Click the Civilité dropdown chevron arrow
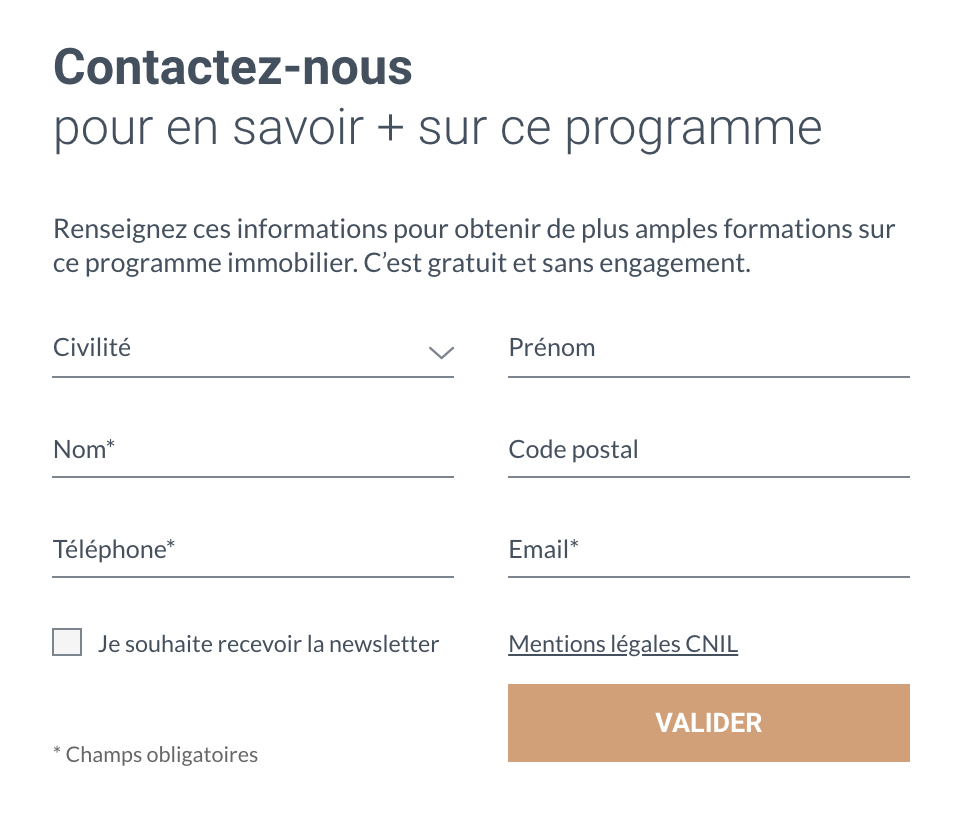 (x=441, y=352)
